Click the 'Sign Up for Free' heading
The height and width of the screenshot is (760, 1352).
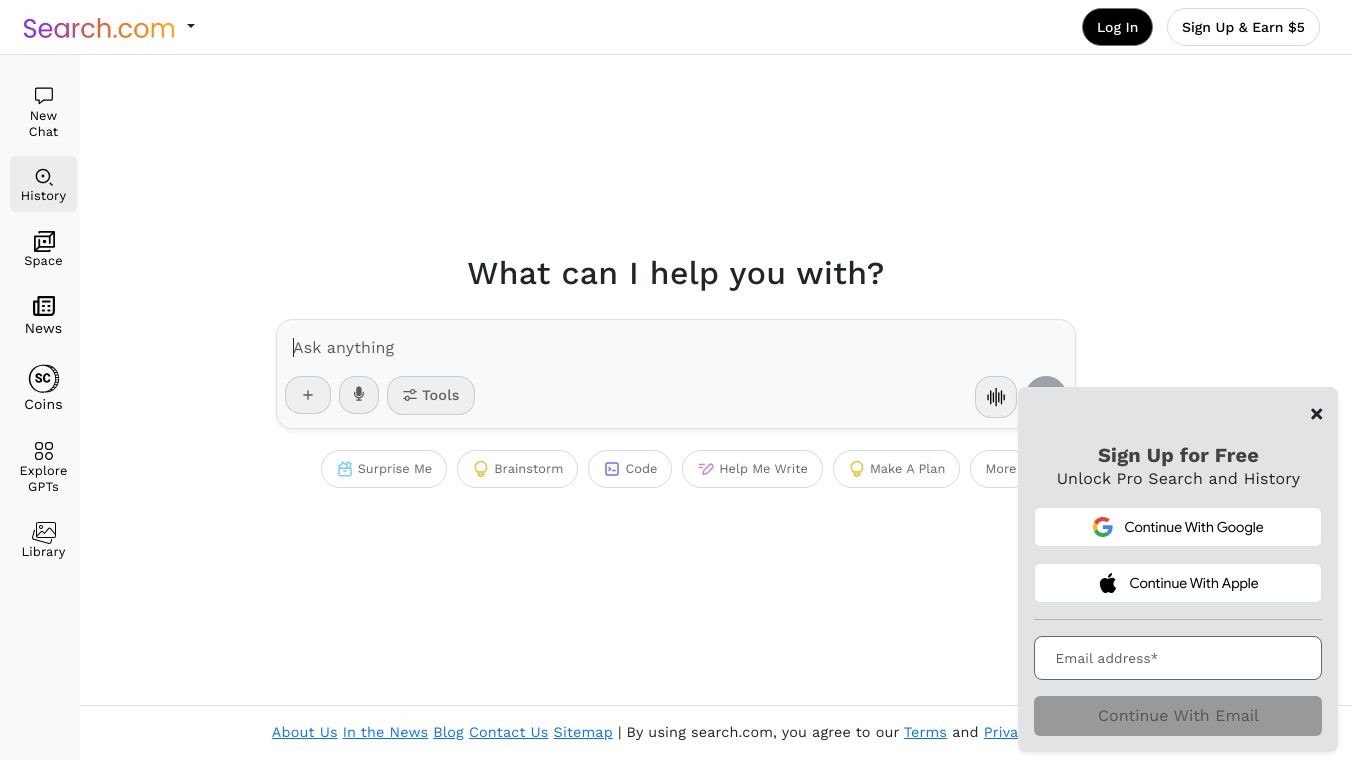(1178, 455)
